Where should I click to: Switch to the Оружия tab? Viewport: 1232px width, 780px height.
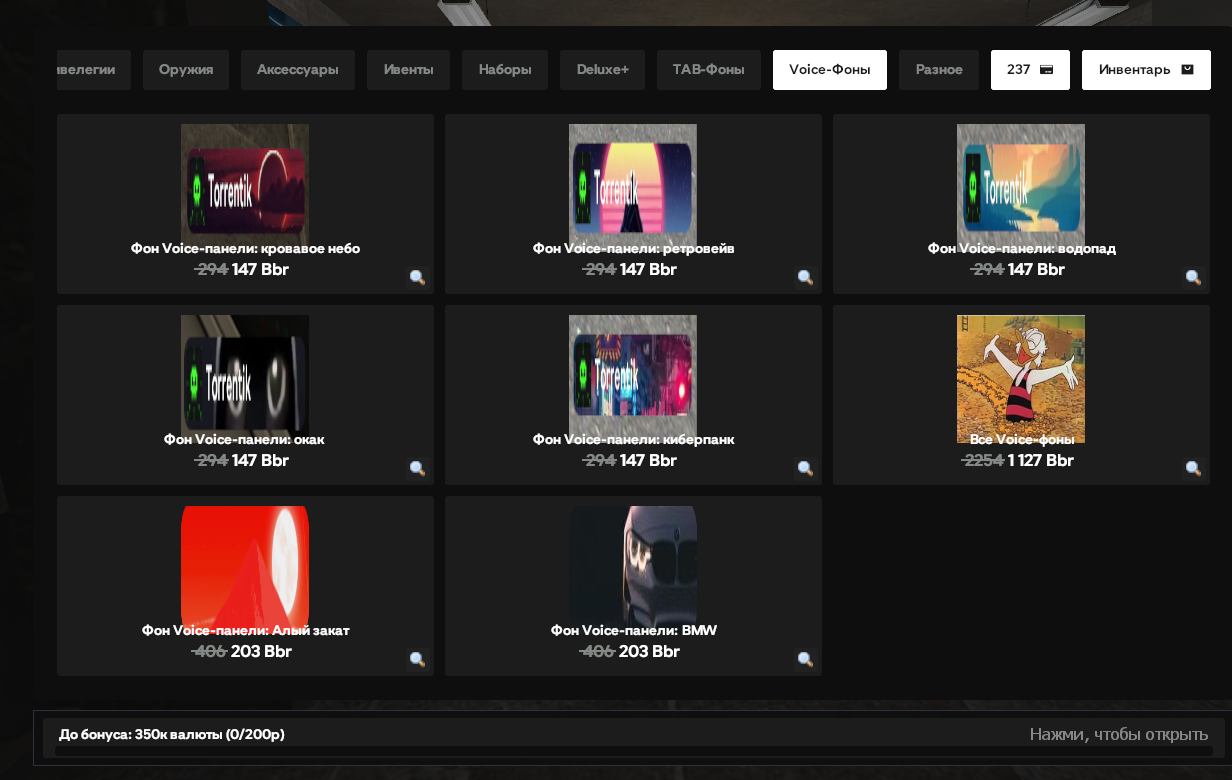[x=186, y=70]
